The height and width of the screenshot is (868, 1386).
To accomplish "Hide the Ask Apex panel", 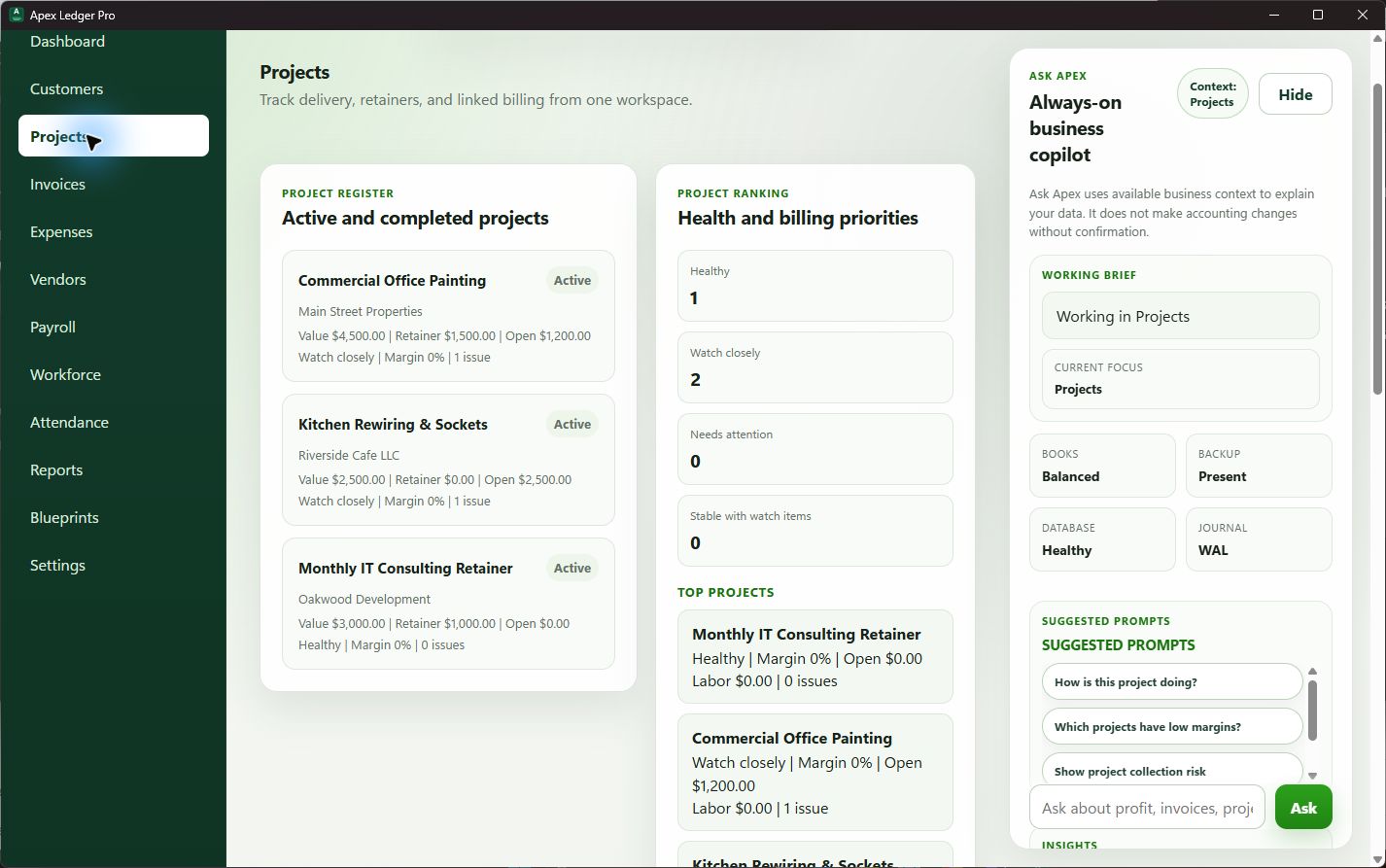I will 1295,94.
